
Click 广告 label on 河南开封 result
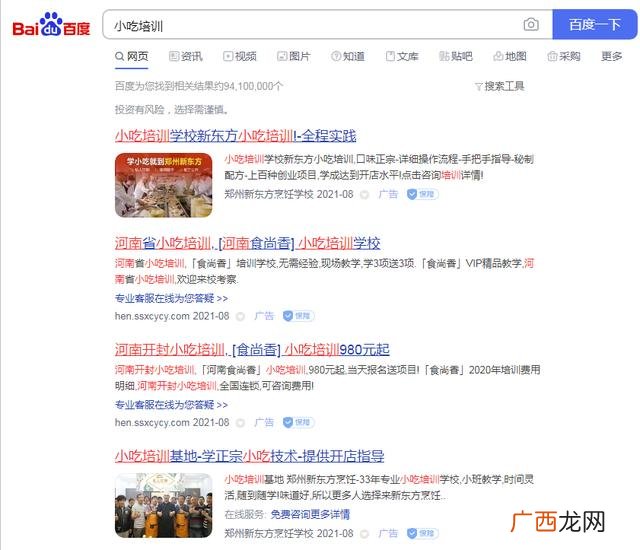(x=264, y=422)
